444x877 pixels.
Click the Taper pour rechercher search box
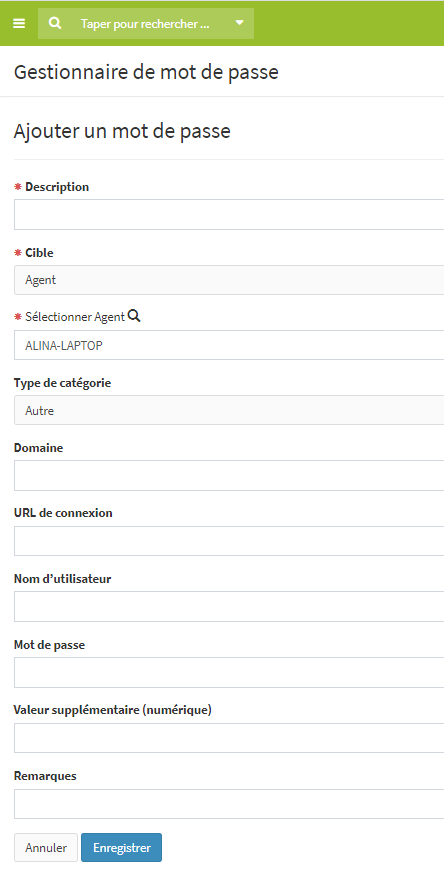coord(145,23)
